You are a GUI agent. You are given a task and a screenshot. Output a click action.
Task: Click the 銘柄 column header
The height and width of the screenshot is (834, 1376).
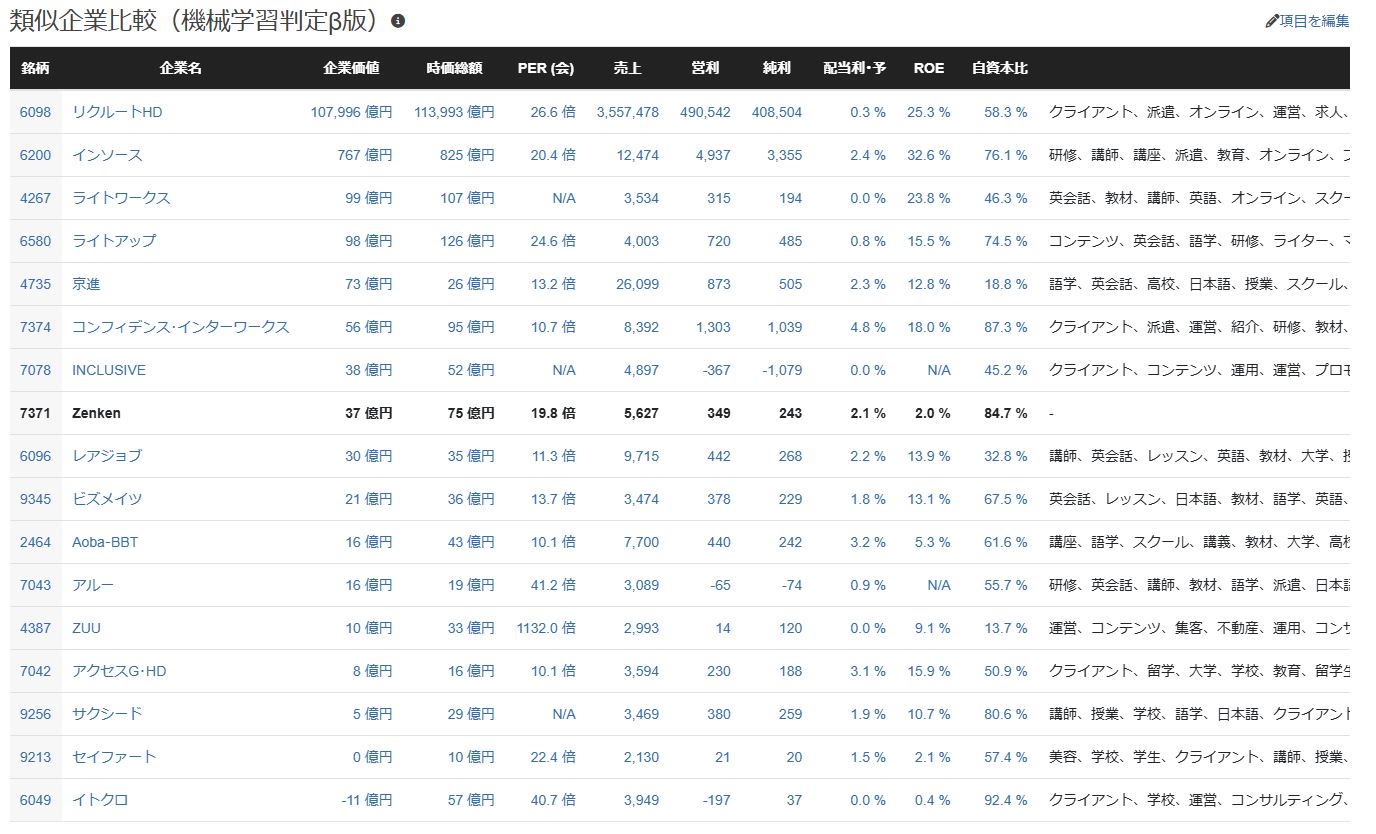tap(35, 68)
